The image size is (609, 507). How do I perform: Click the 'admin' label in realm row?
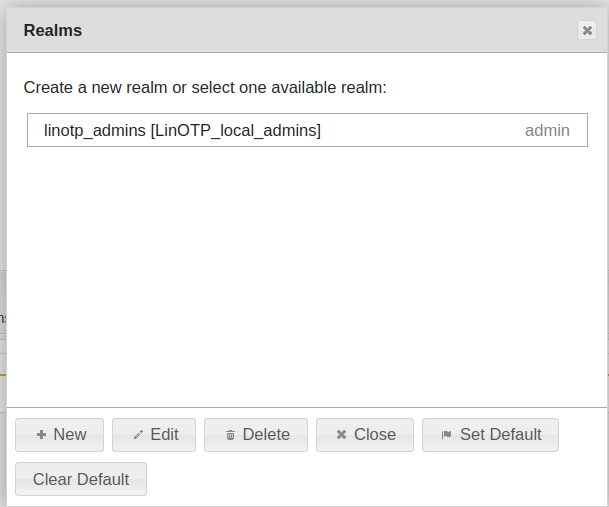click(547, 130)
